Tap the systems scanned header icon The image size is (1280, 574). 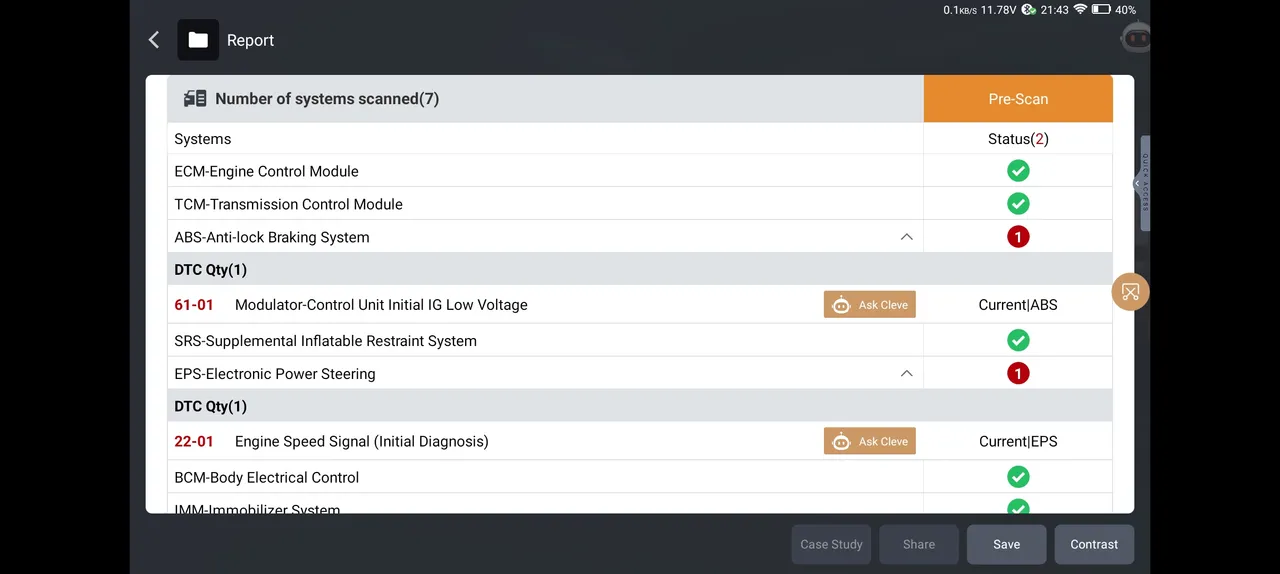(x=195, y=99)
